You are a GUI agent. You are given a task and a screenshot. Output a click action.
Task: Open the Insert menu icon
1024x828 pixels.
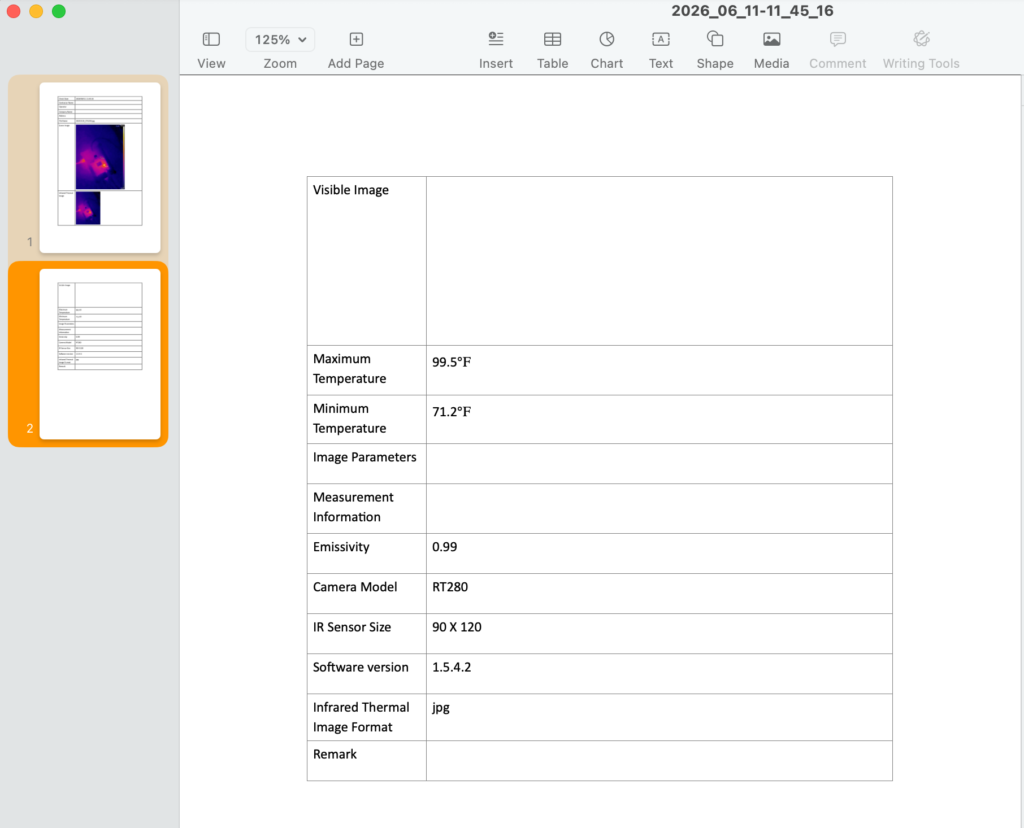(496, 39)
